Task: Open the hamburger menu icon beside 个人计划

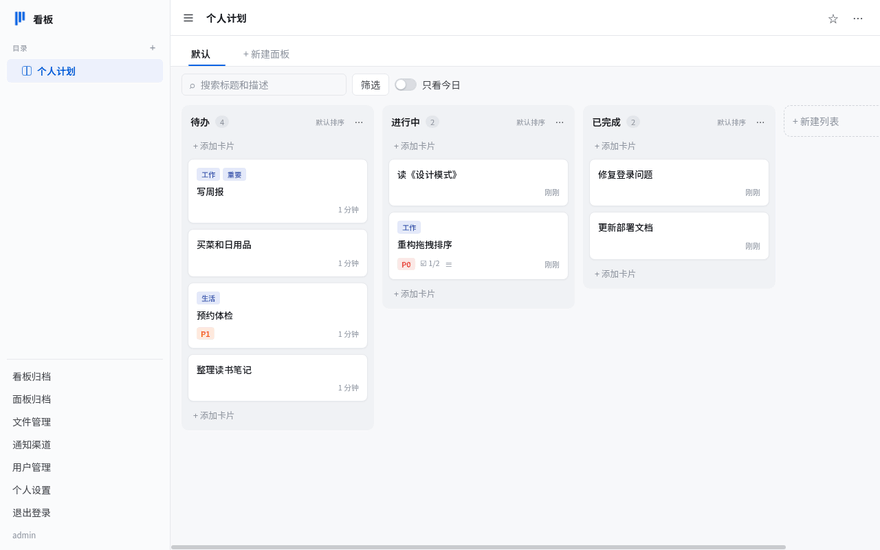Action: coord(189,18)
